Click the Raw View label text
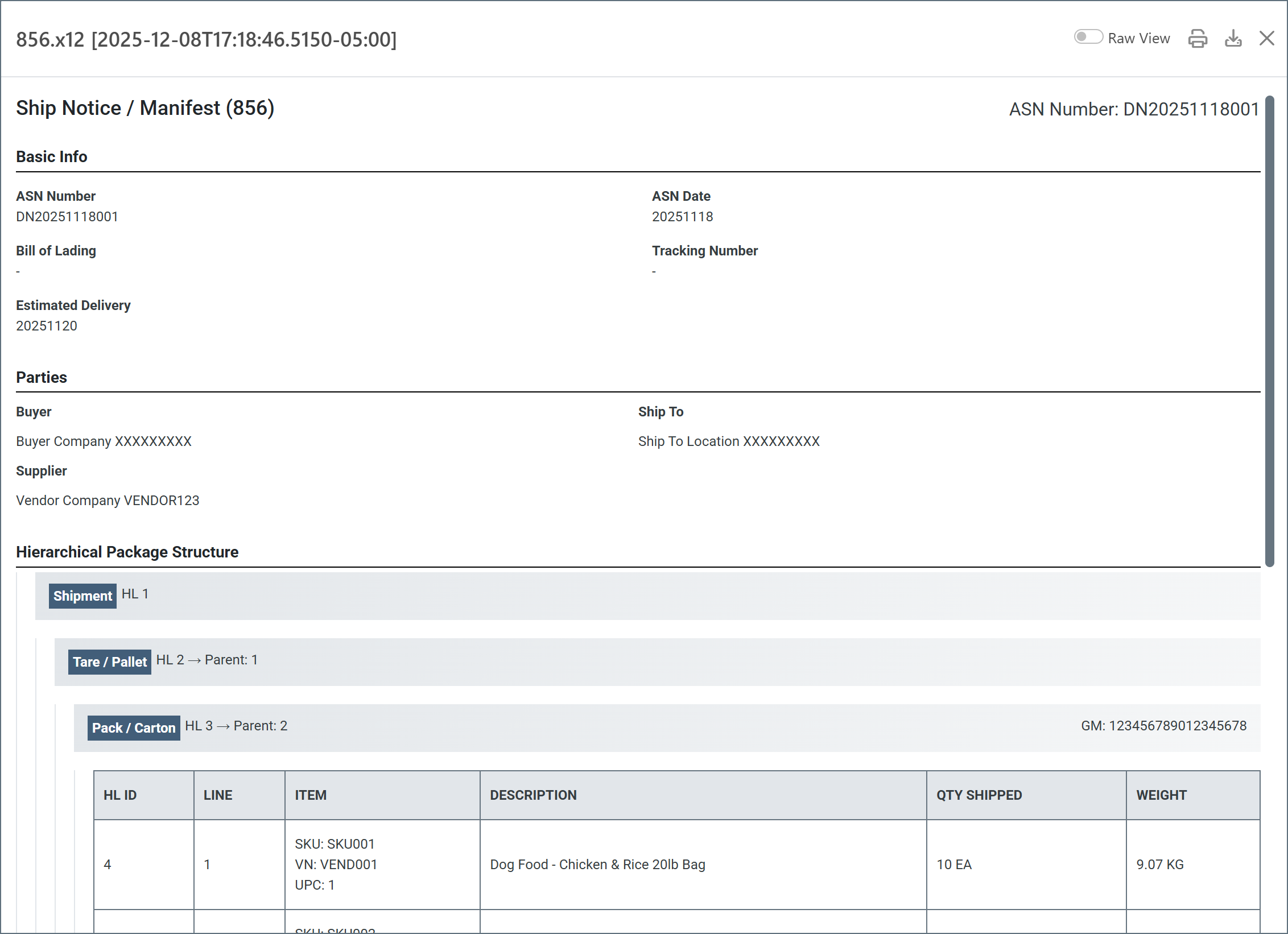This screenshot has width=1288, height=934. [x=1138, y=39]
